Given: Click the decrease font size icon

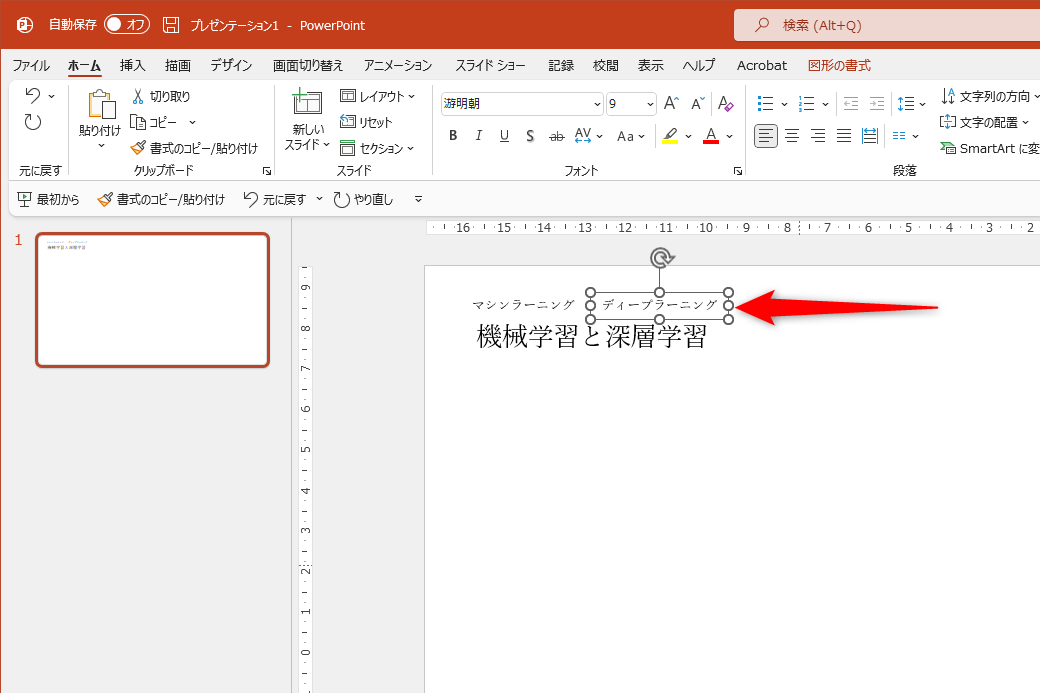Looking at the screenshot, I should click(698, 103).
